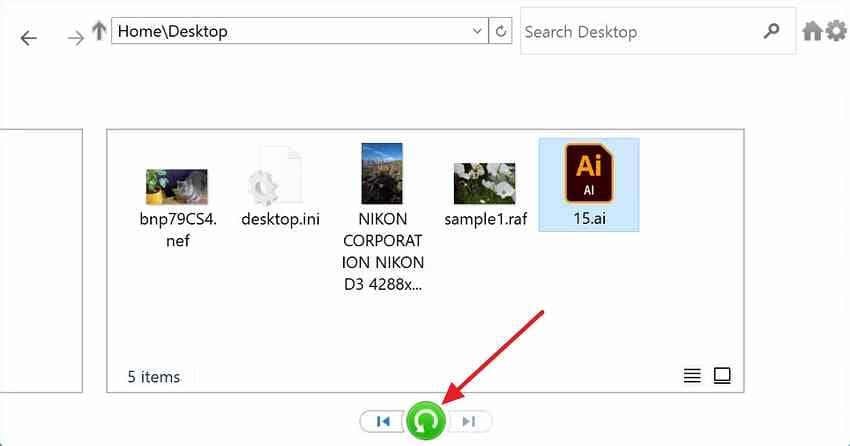Select the 15.ai Illustrator file icon
This screenshot has width=850, height=446.
pos(589,173)
